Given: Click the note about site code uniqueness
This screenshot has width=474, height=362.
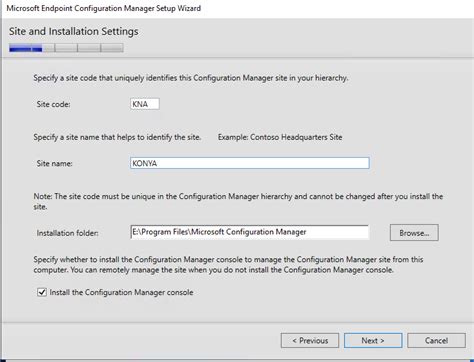Looking at the screenshot, I should coord(238,201).
